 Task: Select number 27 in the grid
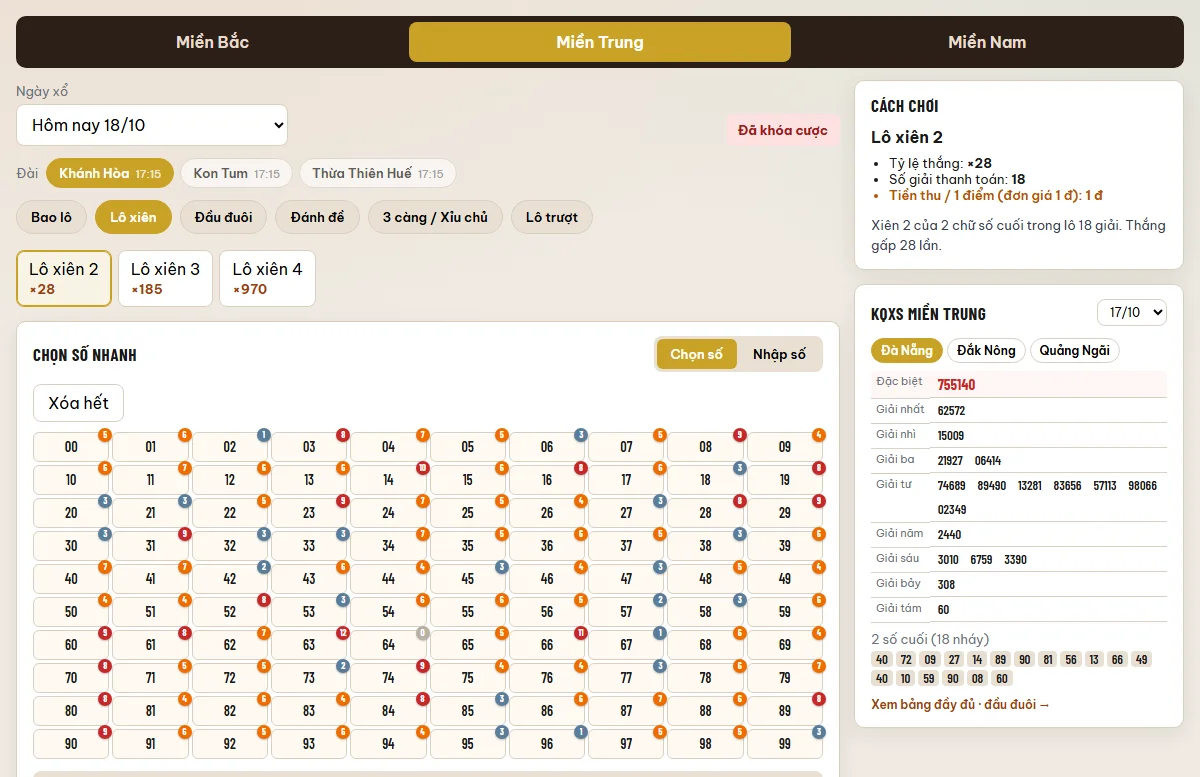[626, 513]
